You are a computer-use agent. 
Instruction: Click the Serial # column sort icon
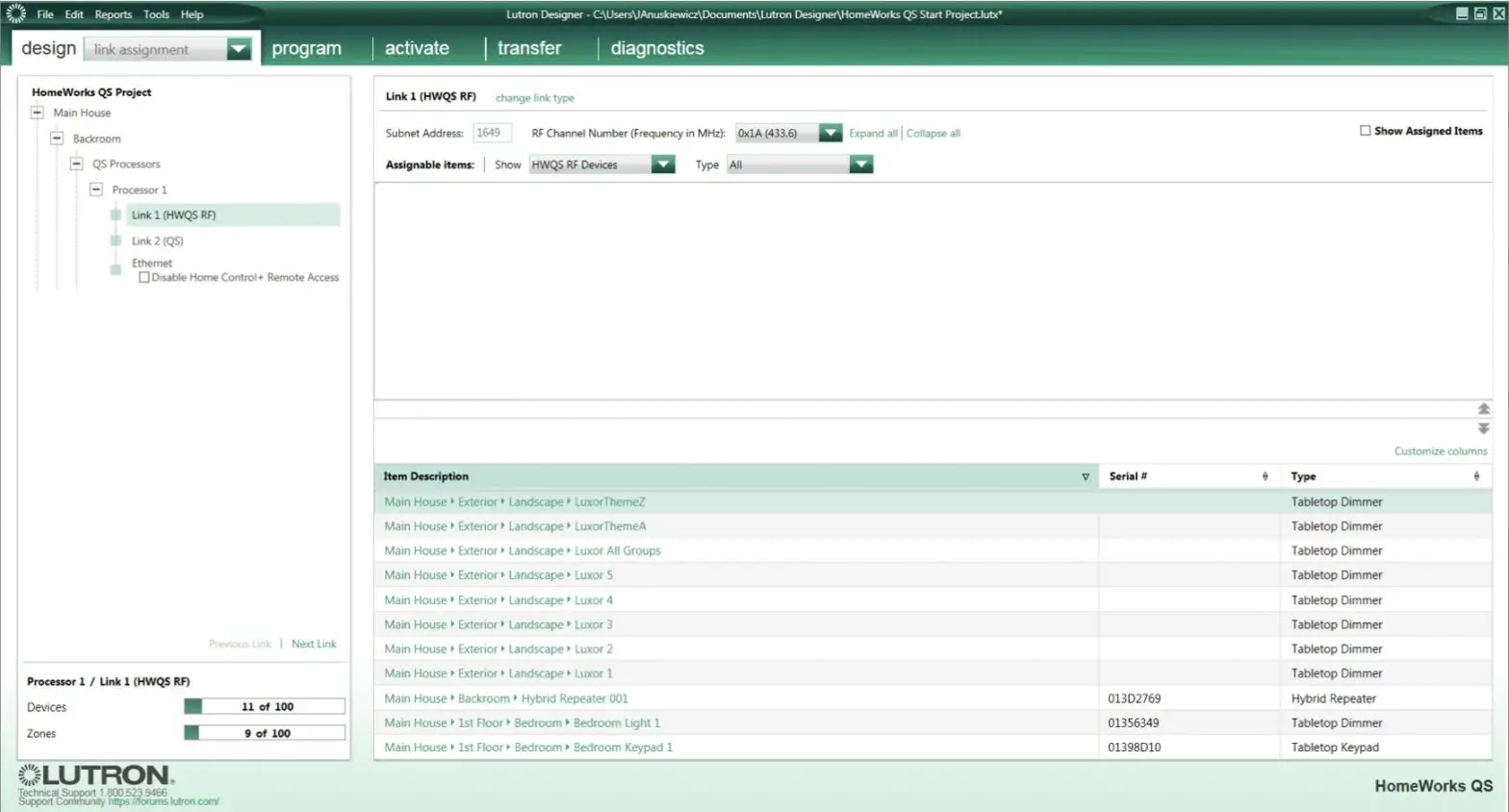point(1265,476)
